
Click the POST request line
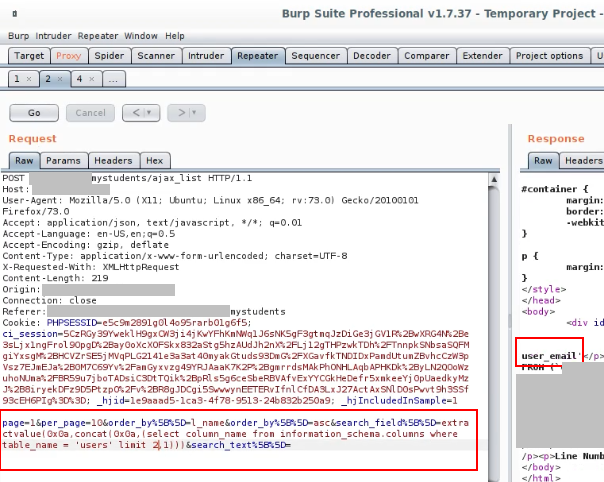point(127,178)
